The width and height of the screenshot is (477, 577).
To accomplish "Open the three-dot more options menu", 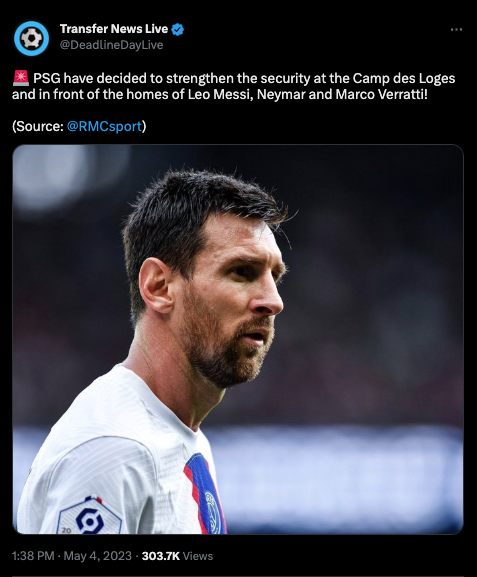I will point(456,29).
